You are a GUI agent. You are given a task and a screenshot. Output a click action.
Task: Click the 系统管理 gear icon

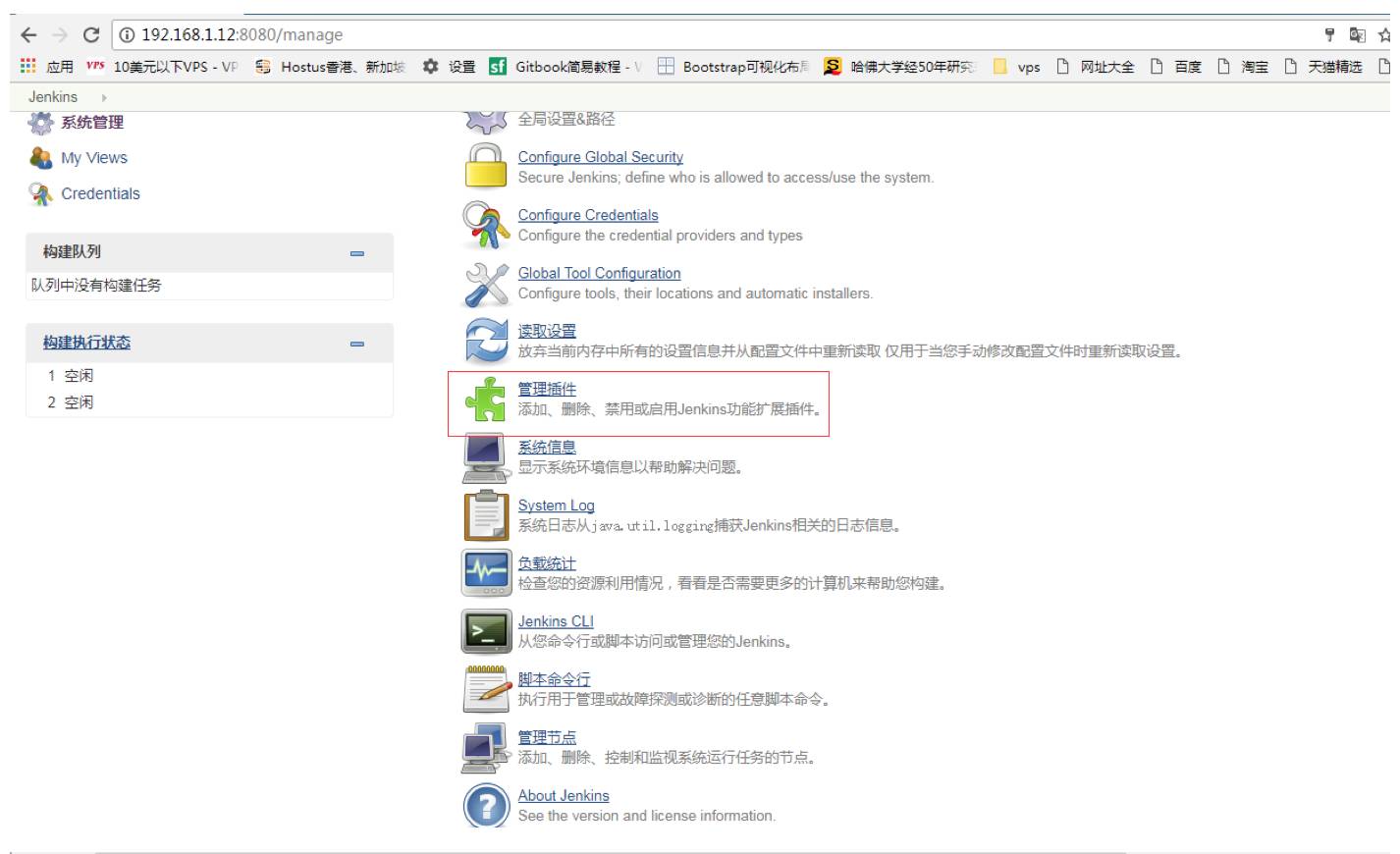point(40,123)
